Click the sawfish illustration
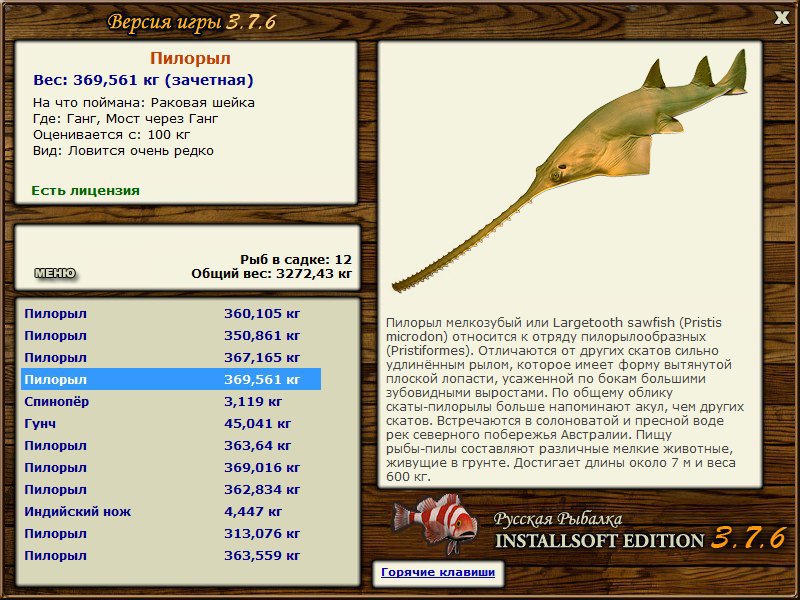The image size is (800, 600). [569, 171]
